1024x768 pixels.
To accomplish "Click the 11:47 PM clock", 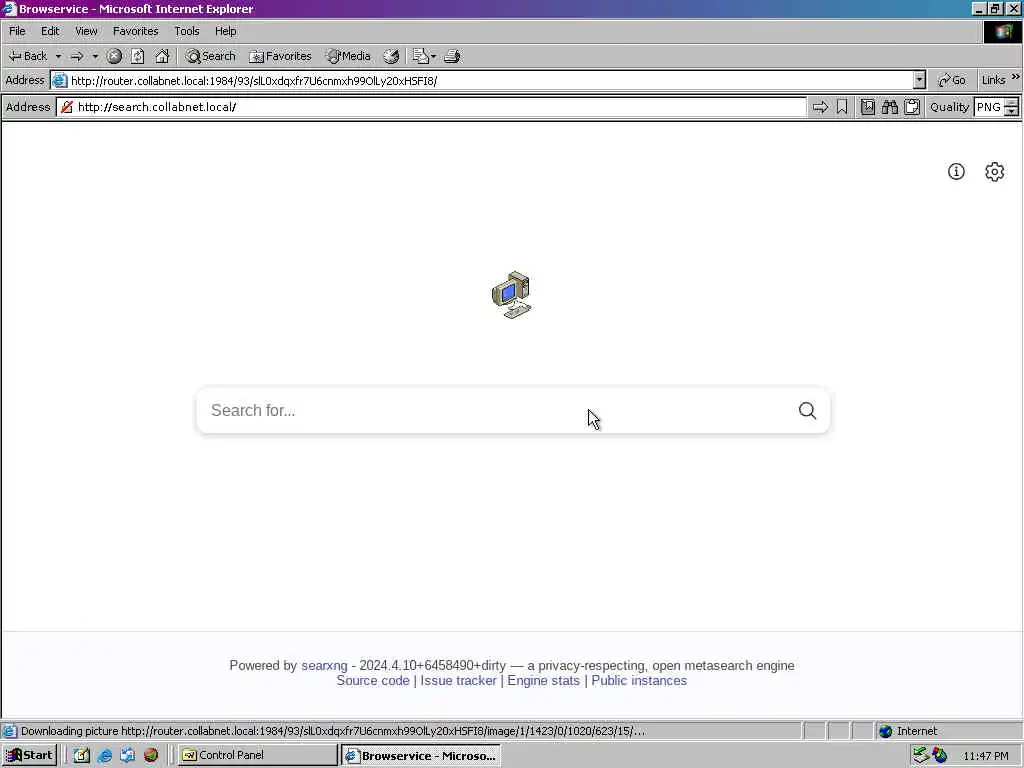I will click(x=985, y=756).
